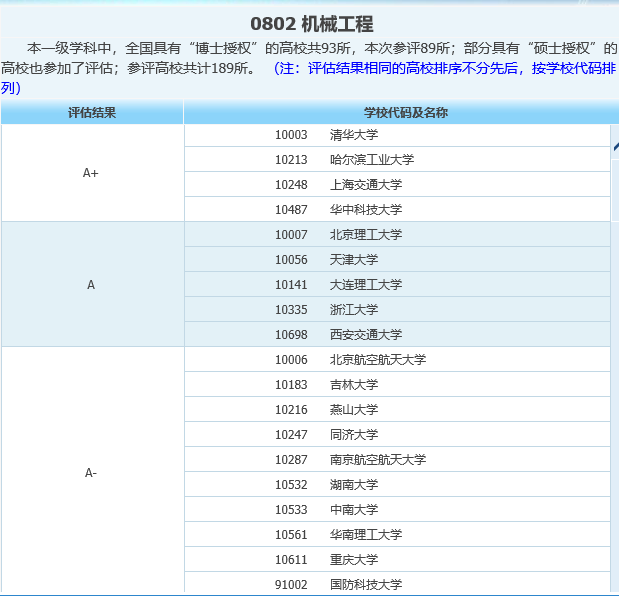619x597 pixels.
Task: Click the row for 上海交通大学
Action: pos(397,184)
